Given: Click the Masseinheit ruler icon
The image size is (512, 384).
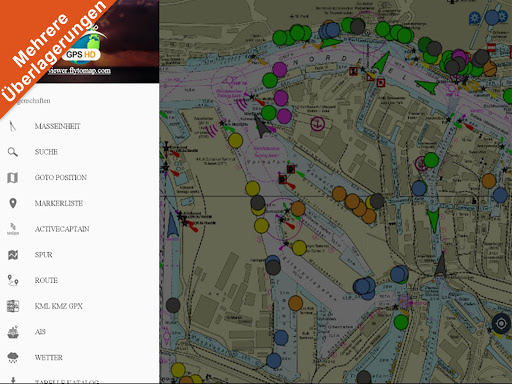Looking at the screenshot, I should 13,126.
